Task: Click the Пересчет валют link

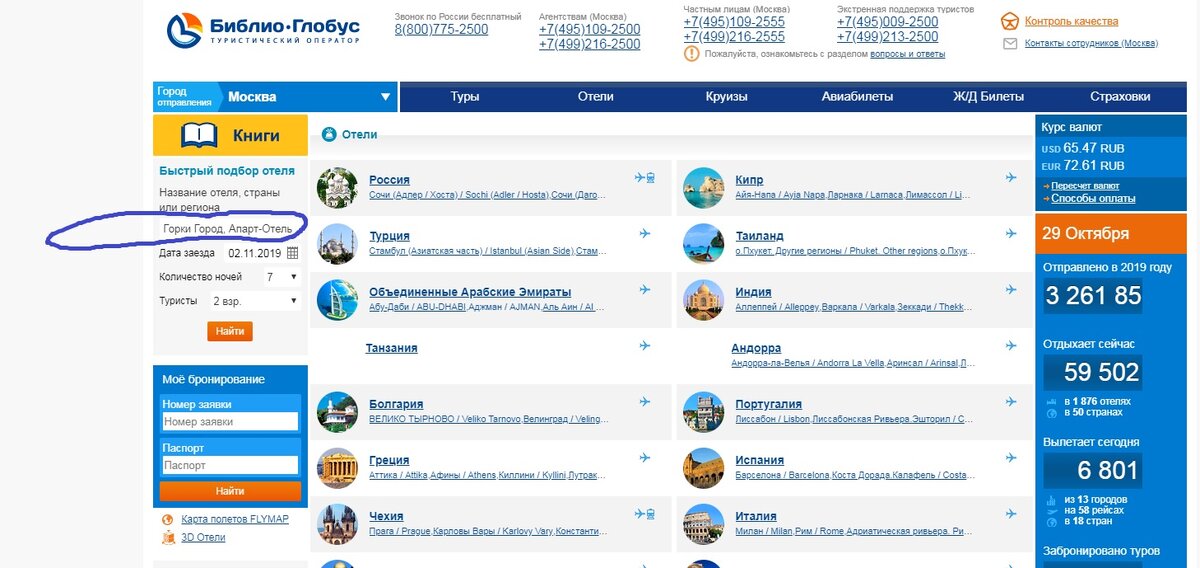Action: click(1084, 186)
